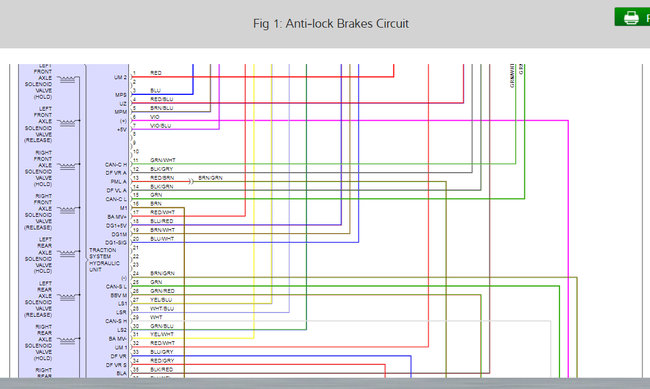
Task: Click the 'BRN/WHT' wire label at pin 19
Action: [162, 230]
